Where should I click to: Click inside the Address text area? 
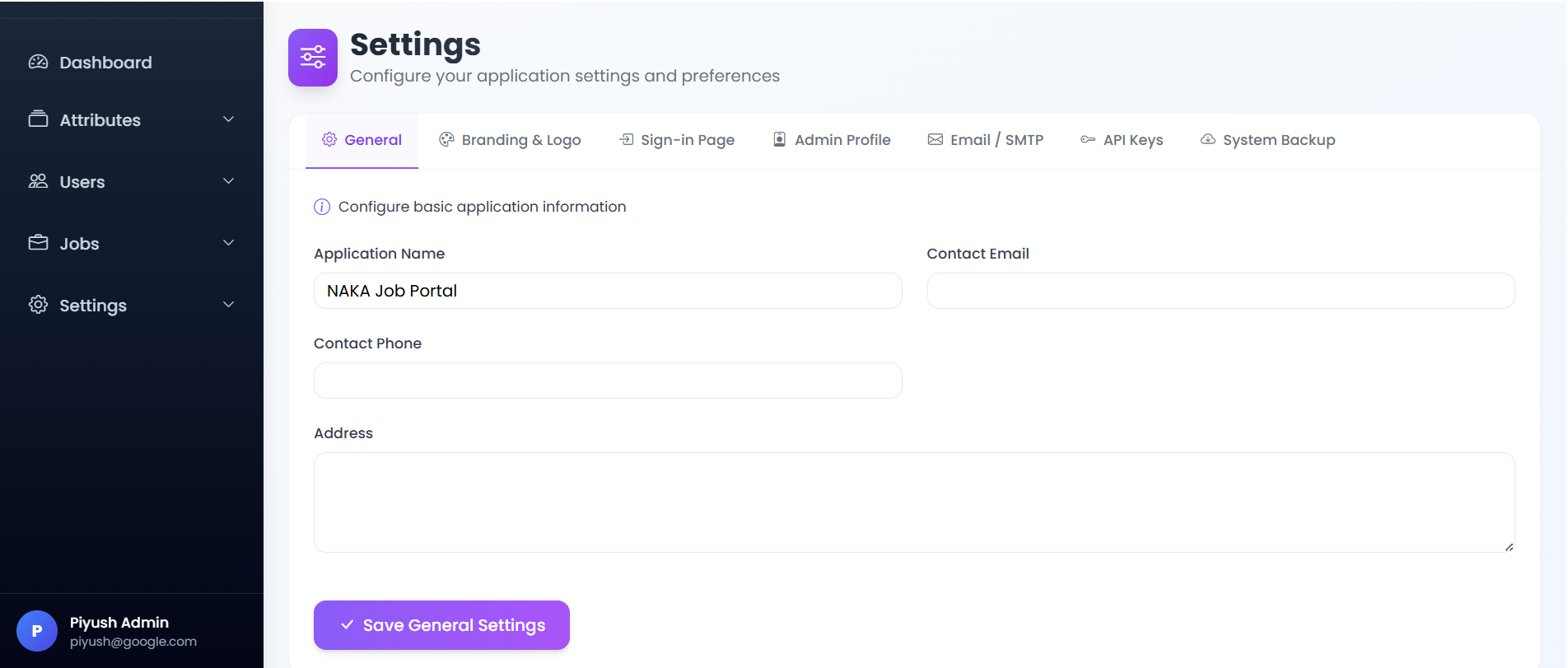point(914,502)
